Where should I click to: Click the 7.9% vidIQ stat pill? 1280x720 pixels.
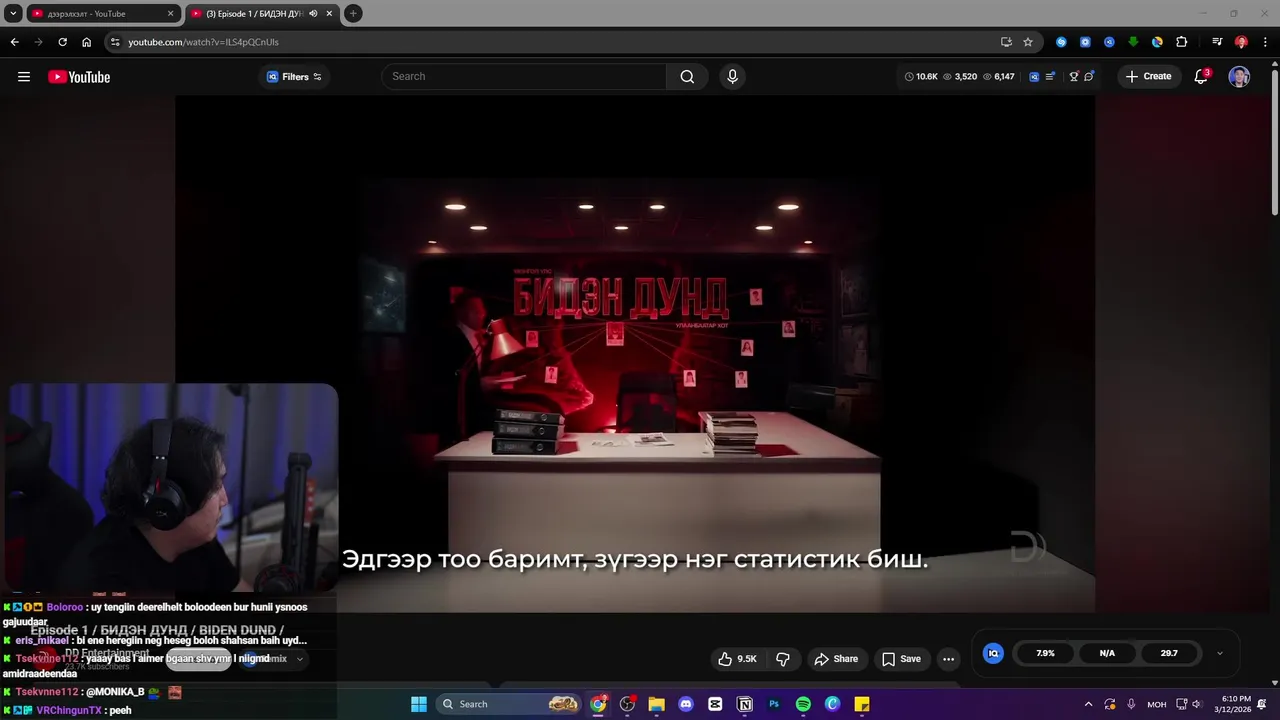(1045, 653)
